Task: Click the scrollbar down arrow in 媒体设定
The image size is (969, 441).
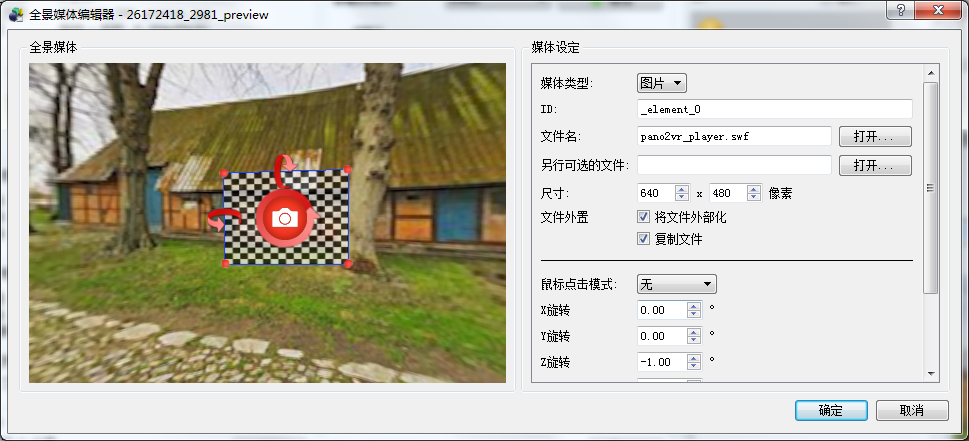Action: pos(931,374)
